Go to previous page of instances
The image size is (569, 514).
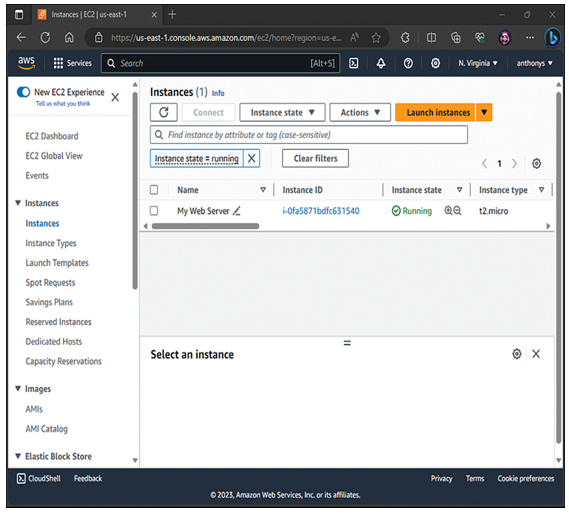pos(484,163)
